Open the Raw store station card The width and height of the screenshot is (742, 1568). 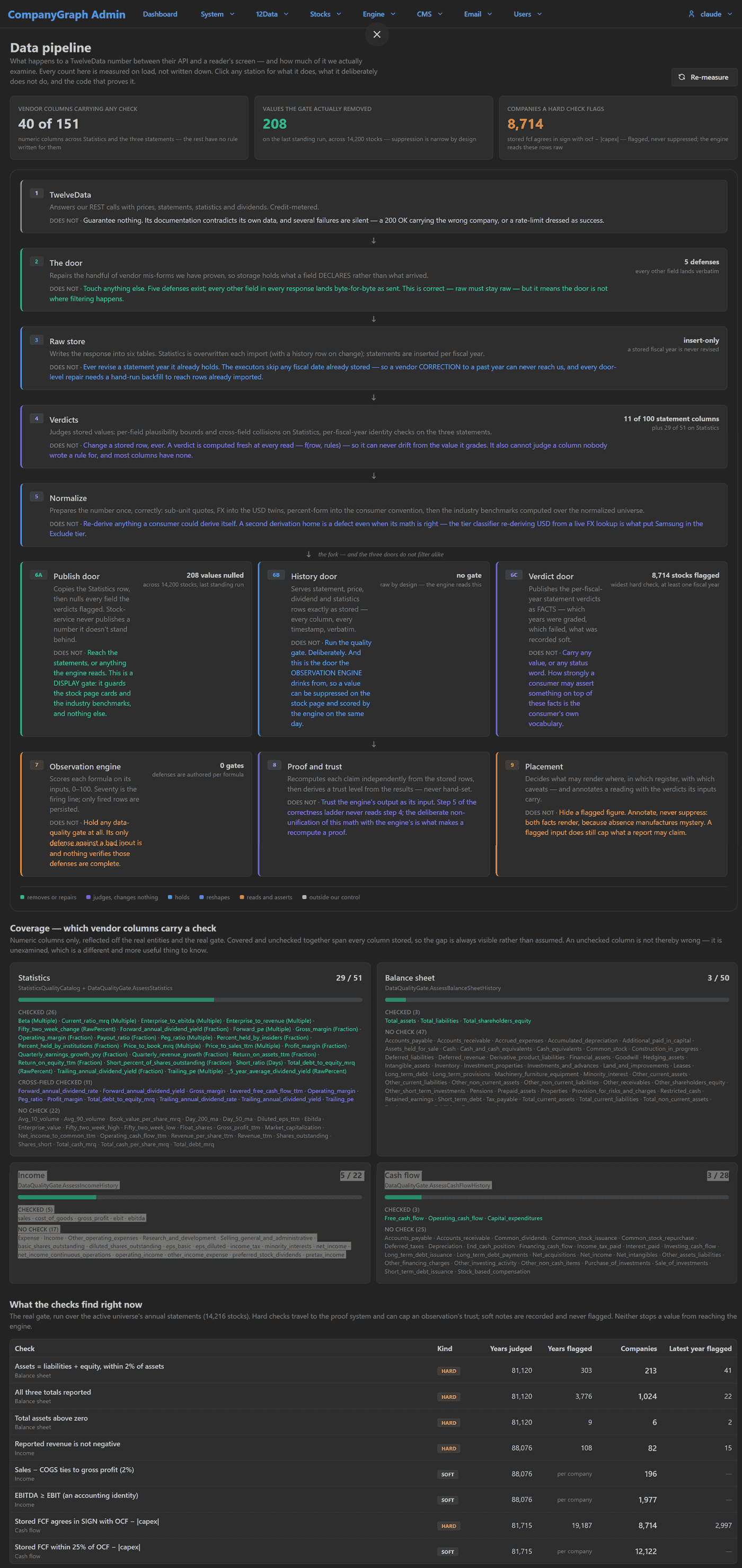(x=374, y=358)
